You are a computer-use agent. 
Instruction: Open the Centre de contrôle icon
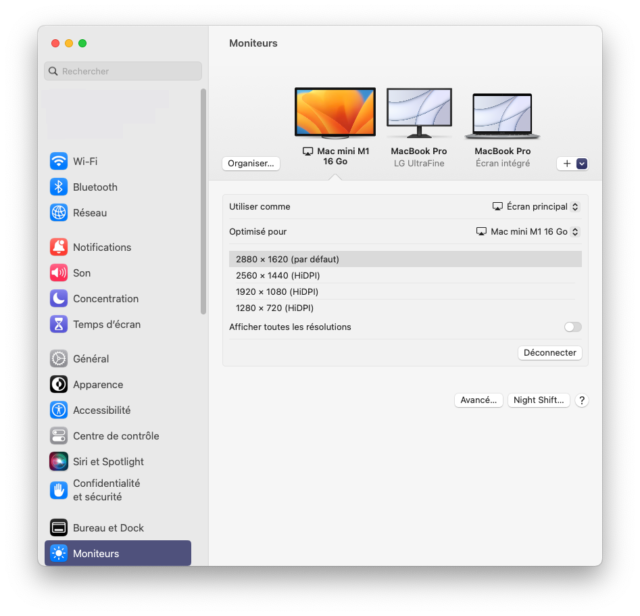click(59, 436)
